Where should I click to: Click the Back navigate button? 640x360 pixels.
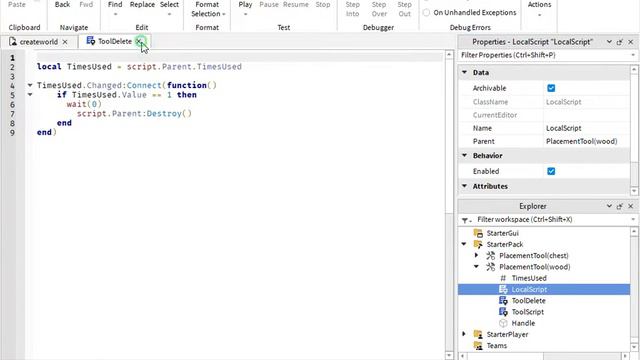coord(62,4)
